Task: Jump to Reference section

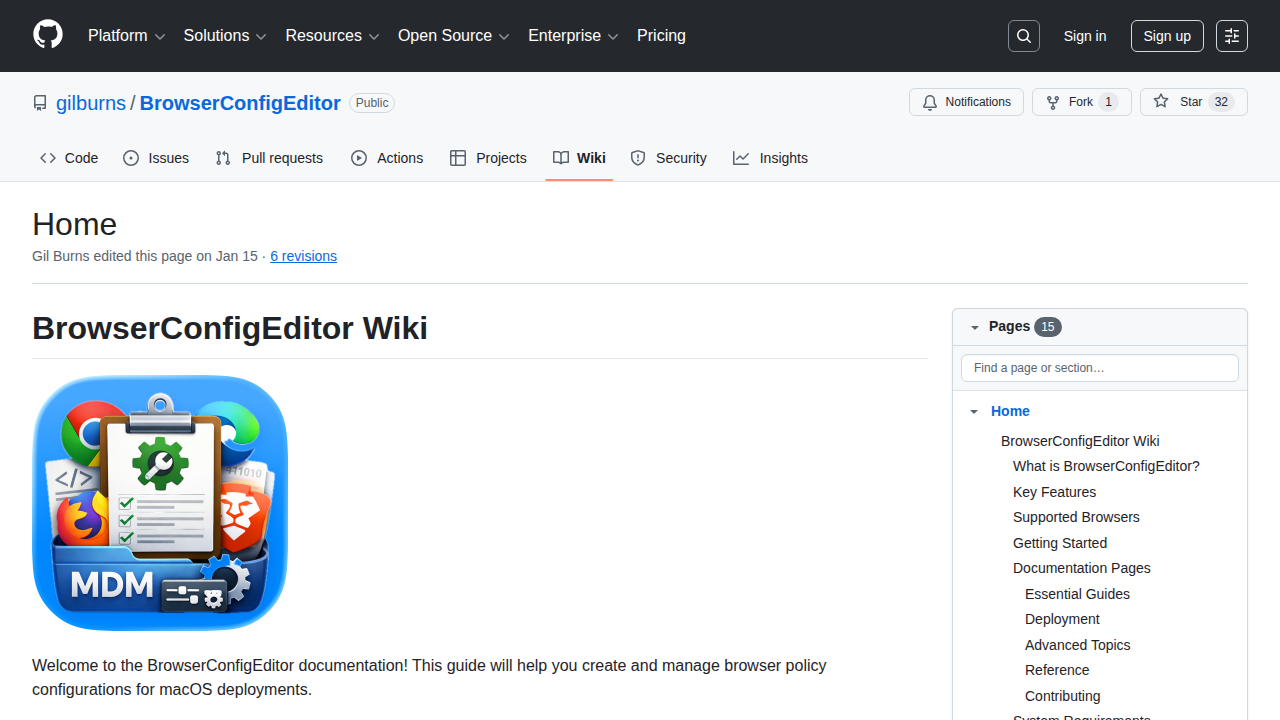Action: [1057, 670]
